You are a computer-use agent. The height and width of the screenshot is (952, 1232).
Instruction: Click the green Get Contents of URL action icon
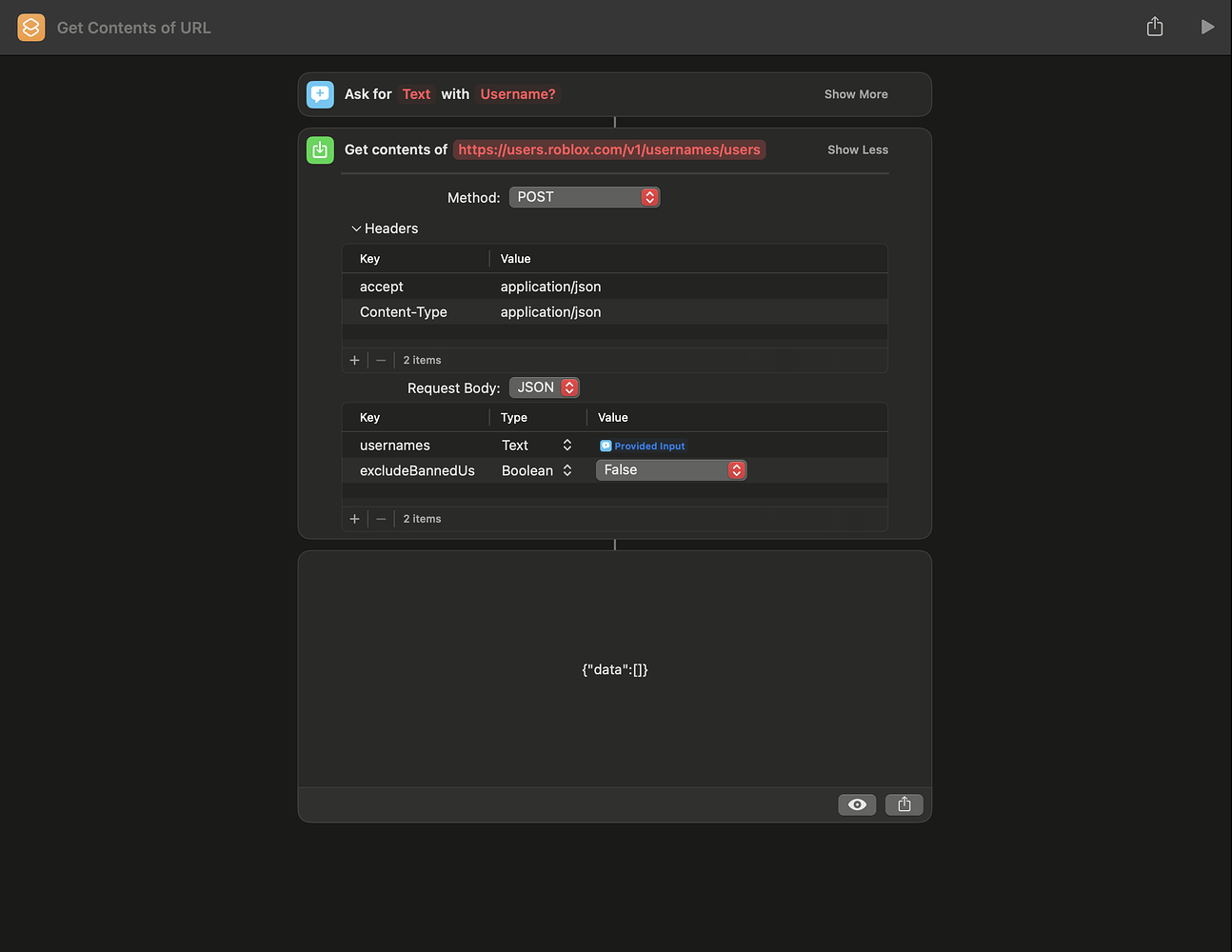[x=320, y=149]
